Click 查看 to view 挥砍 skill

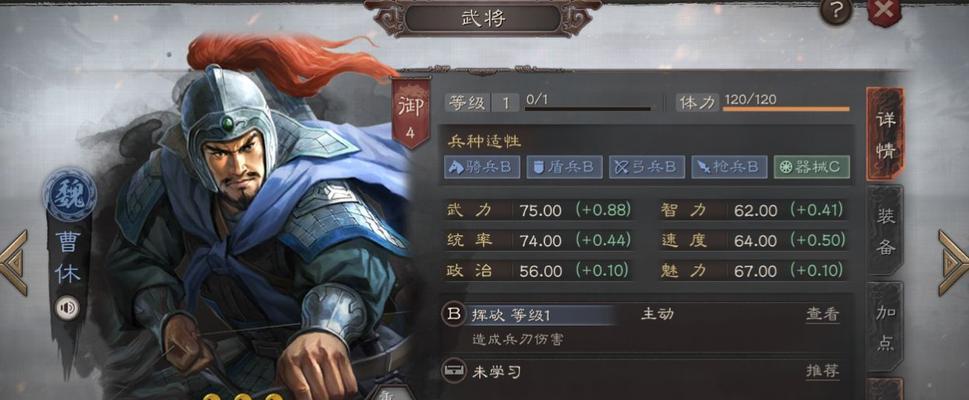click(x=823, y=314)
